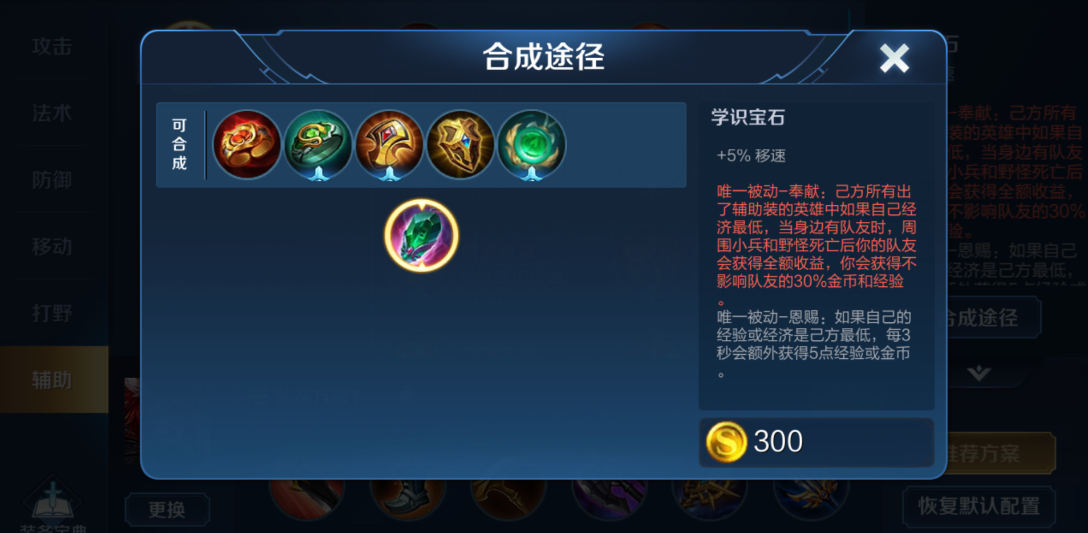Click the 恢复默认配置 button

click(979, 506)
